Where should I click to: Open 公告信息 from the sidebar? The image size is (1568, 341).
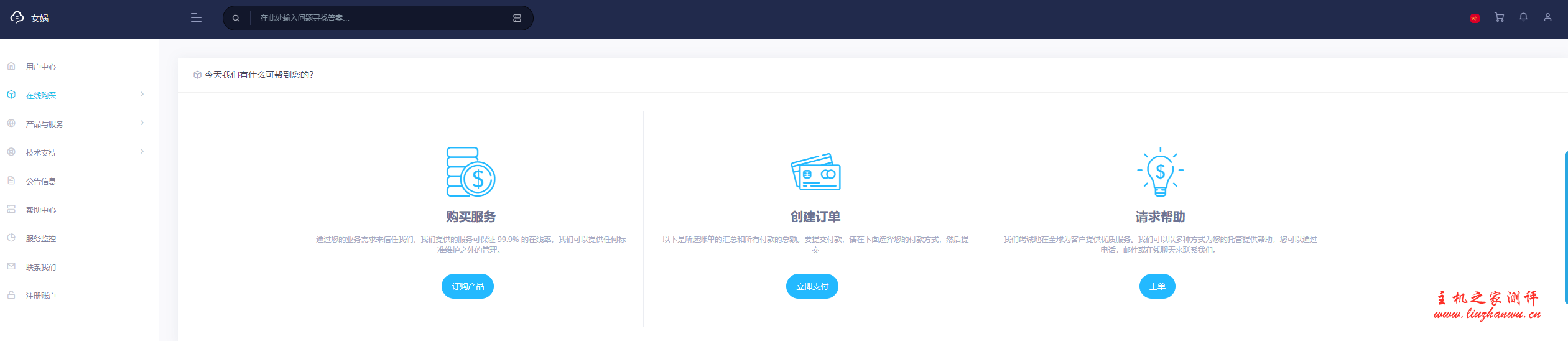41,181
